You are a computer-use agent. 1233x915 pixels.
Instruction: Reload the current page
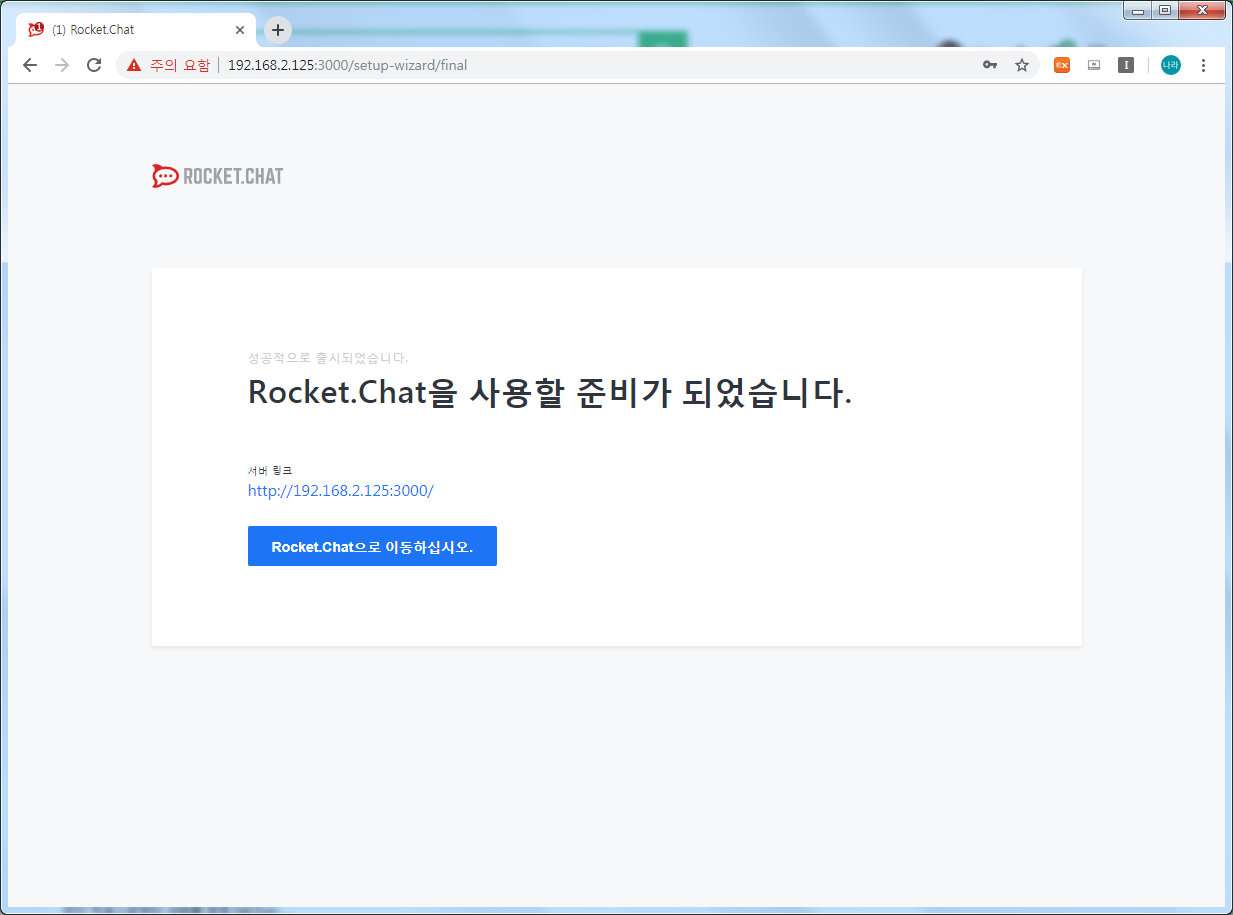[94, 65]
